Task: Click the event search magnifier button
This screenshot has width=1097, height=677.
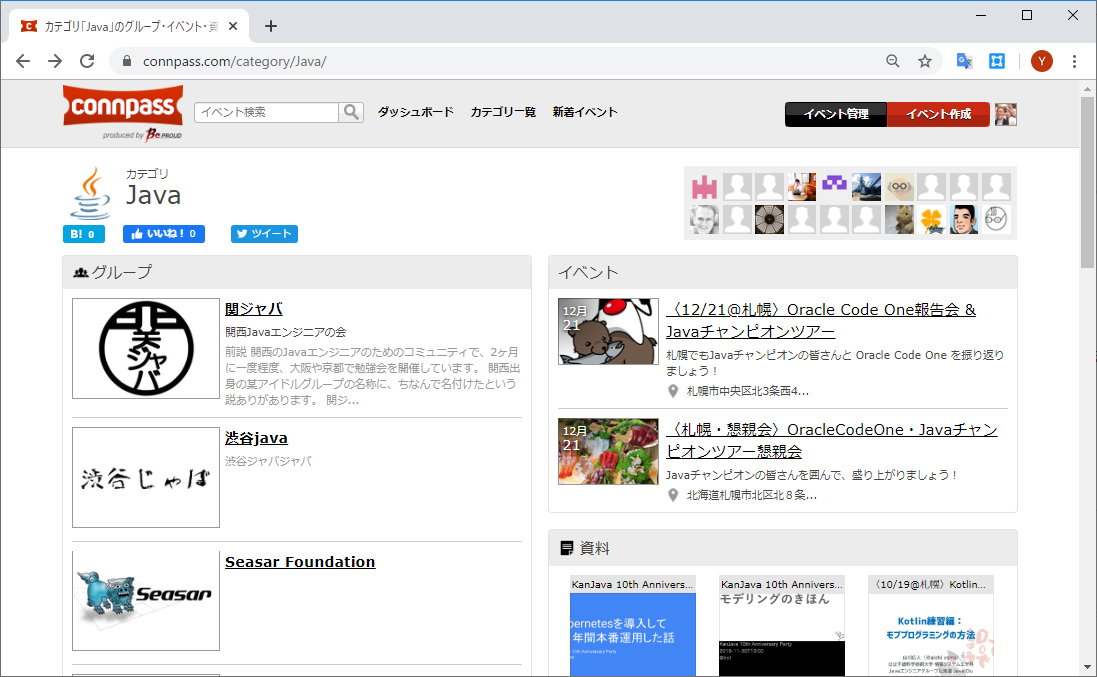Action: pyautogui.click(x=351, y=112)
